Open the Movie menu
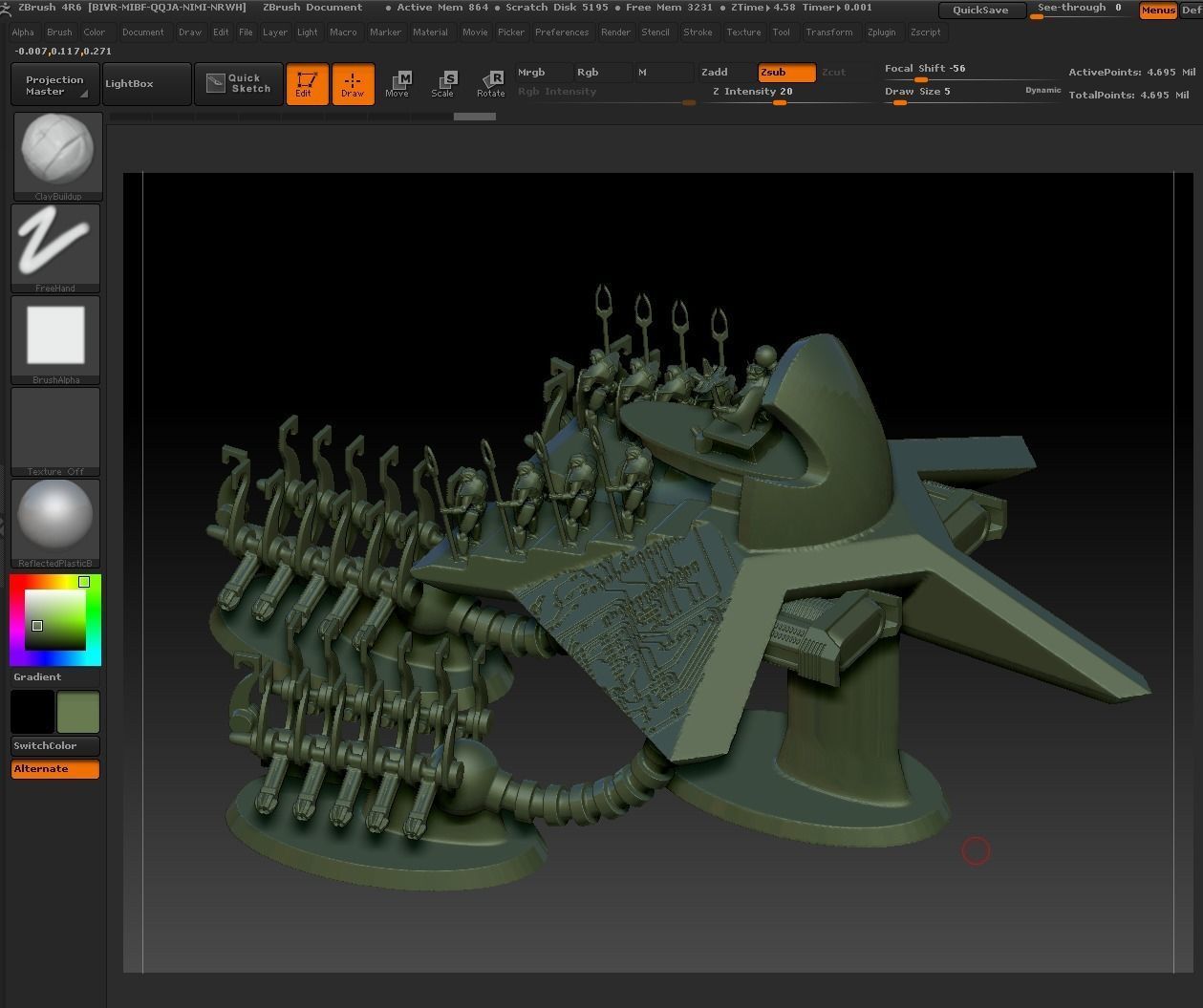This screenshot has height=1008, width=1203. tap(475, 32)
